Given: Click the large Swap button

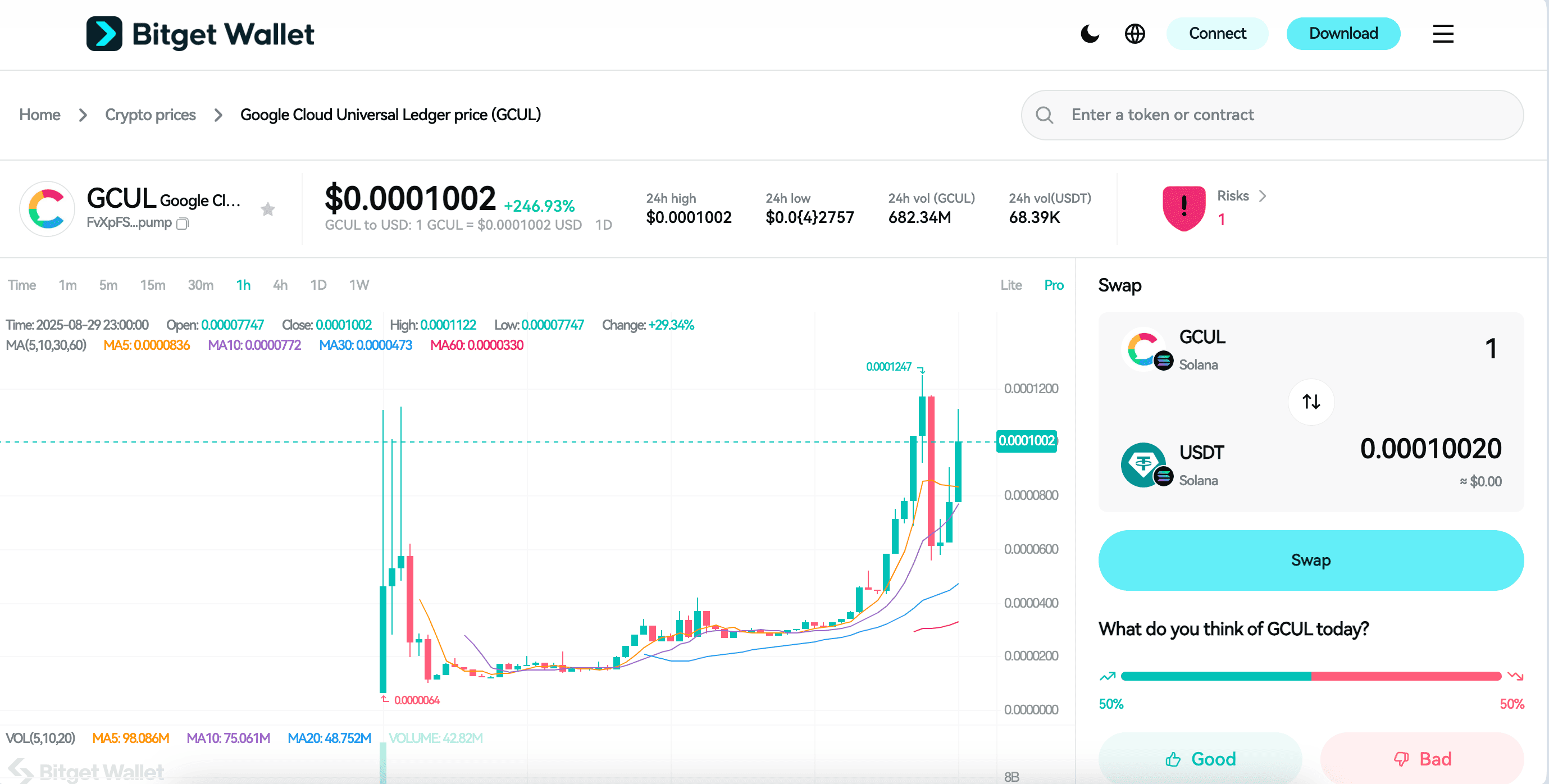Looking at the screenshot, I should (x=1311, y=560).
